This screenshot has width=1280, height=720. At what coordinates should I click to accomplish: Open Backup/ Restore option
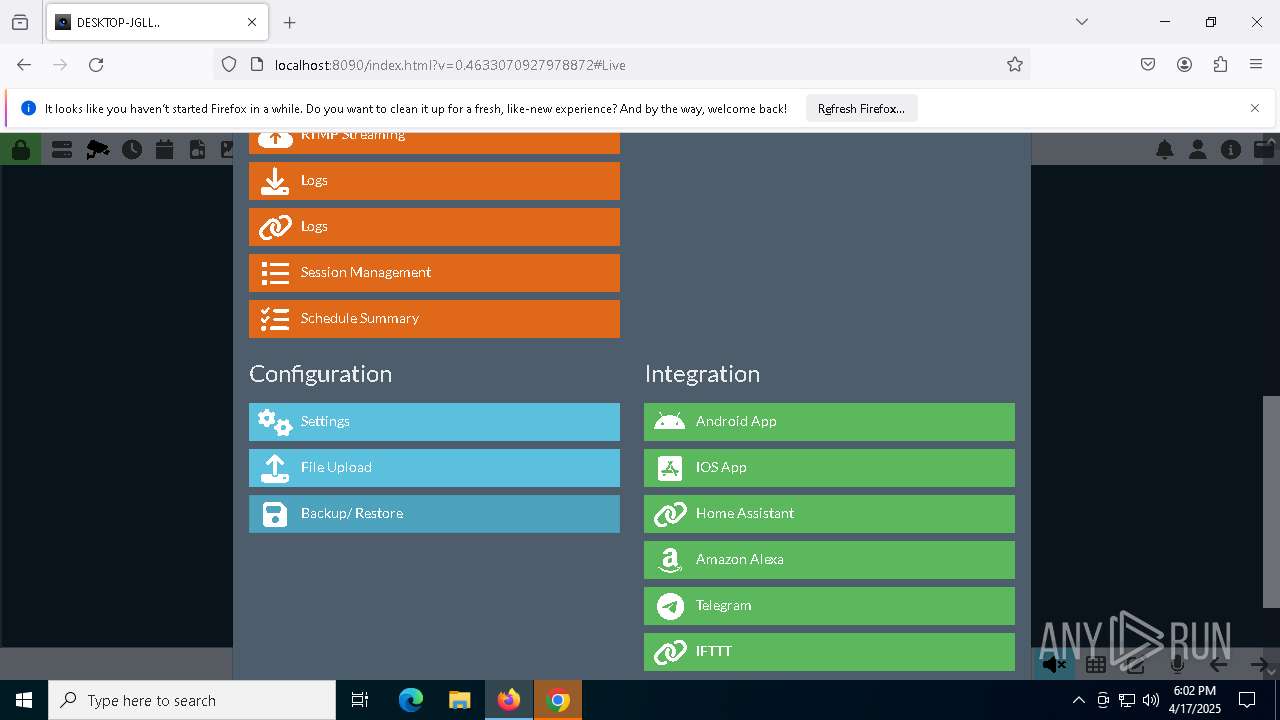click(x=434, y=514)
